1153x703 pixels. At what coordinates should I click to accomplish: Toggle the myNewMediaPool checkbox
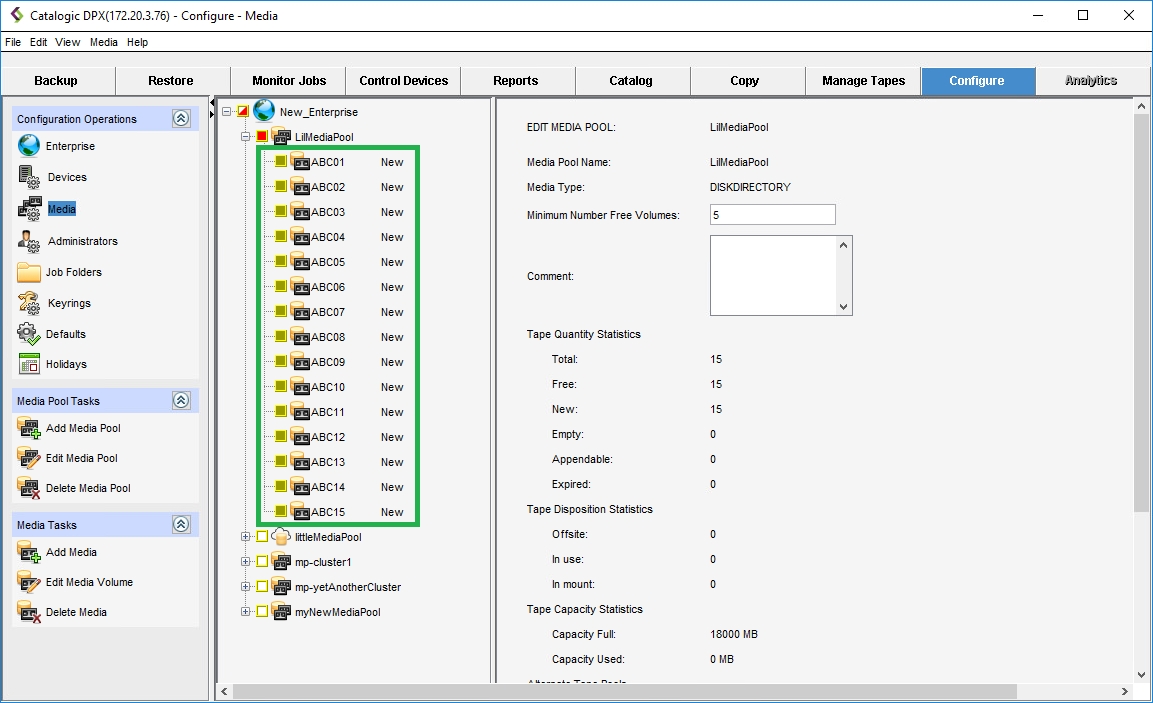(262, 612)
